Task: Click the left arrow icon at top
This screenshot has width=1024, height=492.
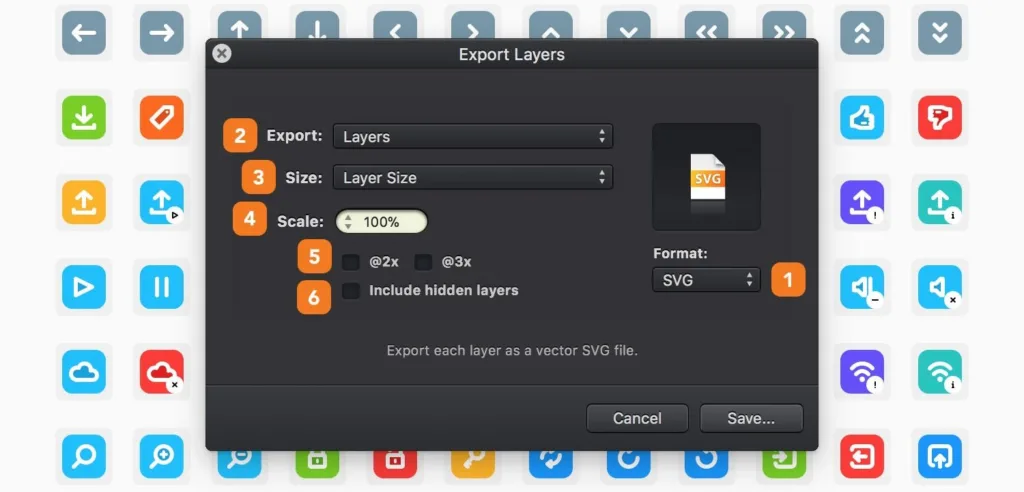Action: click(84, 33)
